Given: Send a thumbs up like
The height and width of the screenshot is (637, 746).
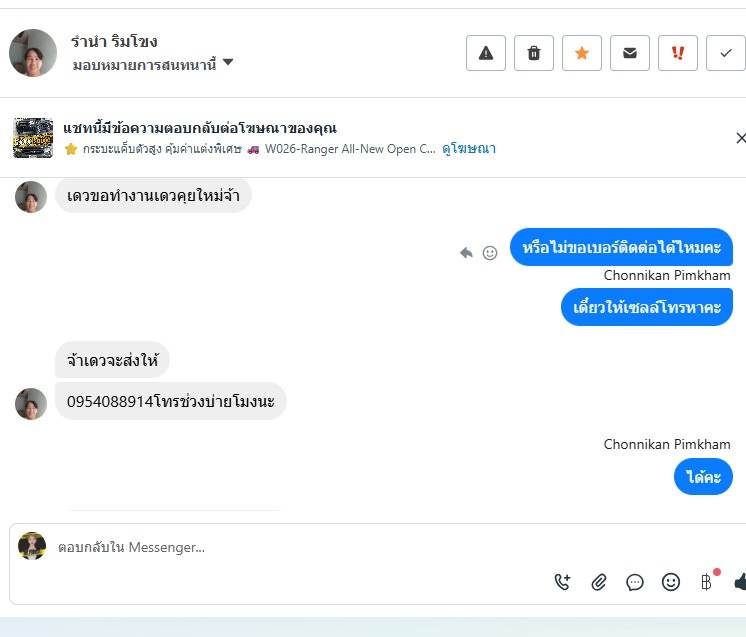Looking at the screenshot, I should [740, 581].
